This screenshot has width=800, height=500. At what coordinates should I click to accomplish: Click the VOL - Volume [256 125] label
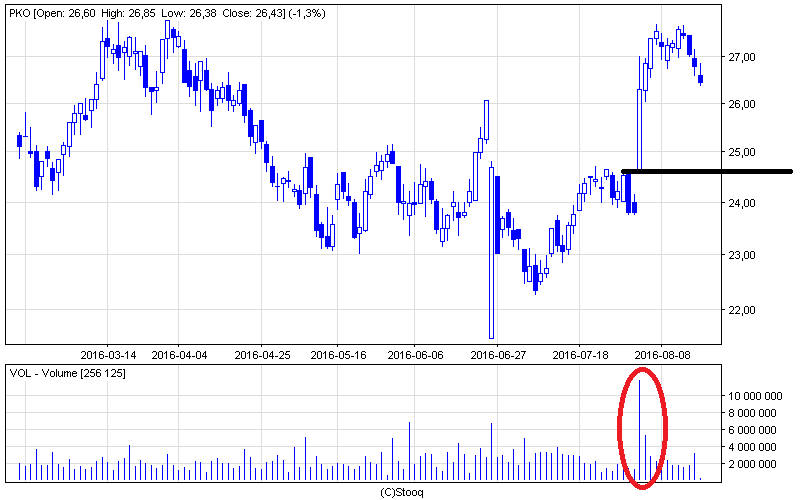pyautogui.click(x=67, y=373)
